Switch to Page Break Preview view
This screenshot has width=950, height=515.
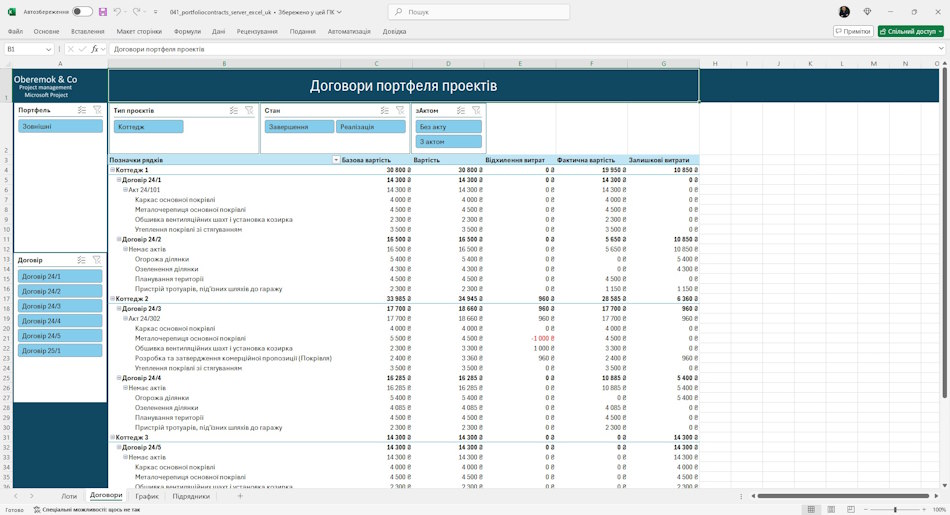click(x=851, y=510)
